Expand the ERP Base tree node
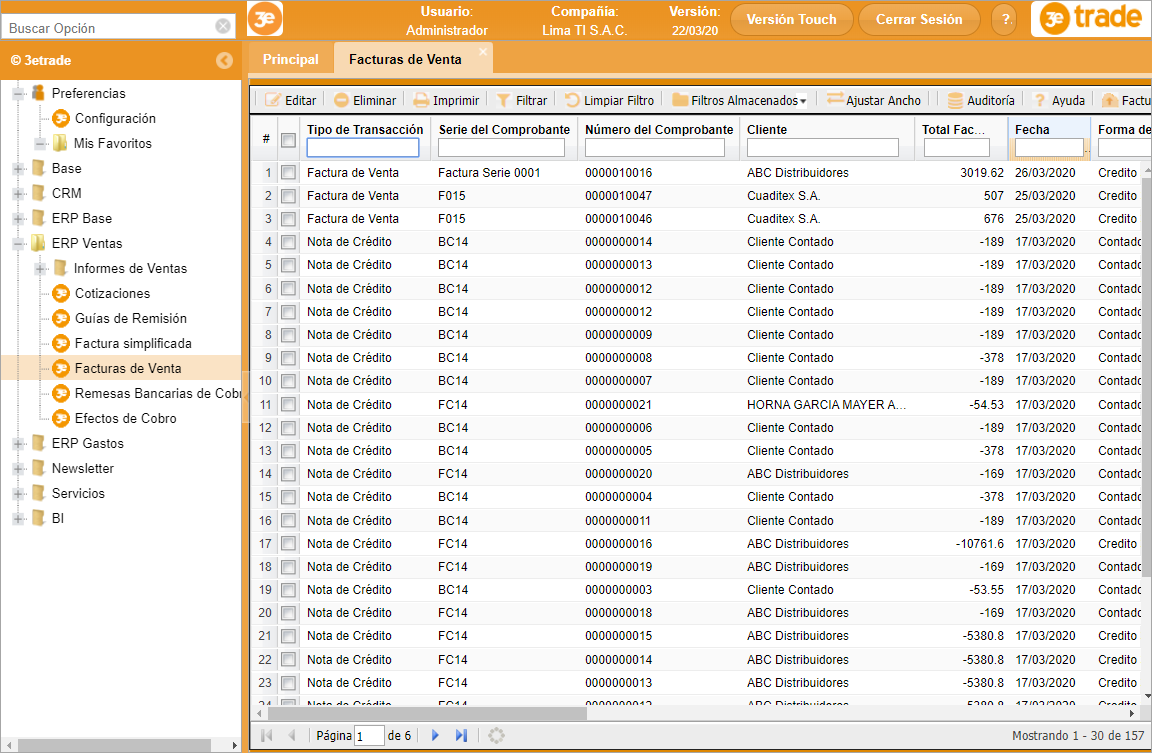Viewport: 1152px width, 753px height. tap(18, 218)
